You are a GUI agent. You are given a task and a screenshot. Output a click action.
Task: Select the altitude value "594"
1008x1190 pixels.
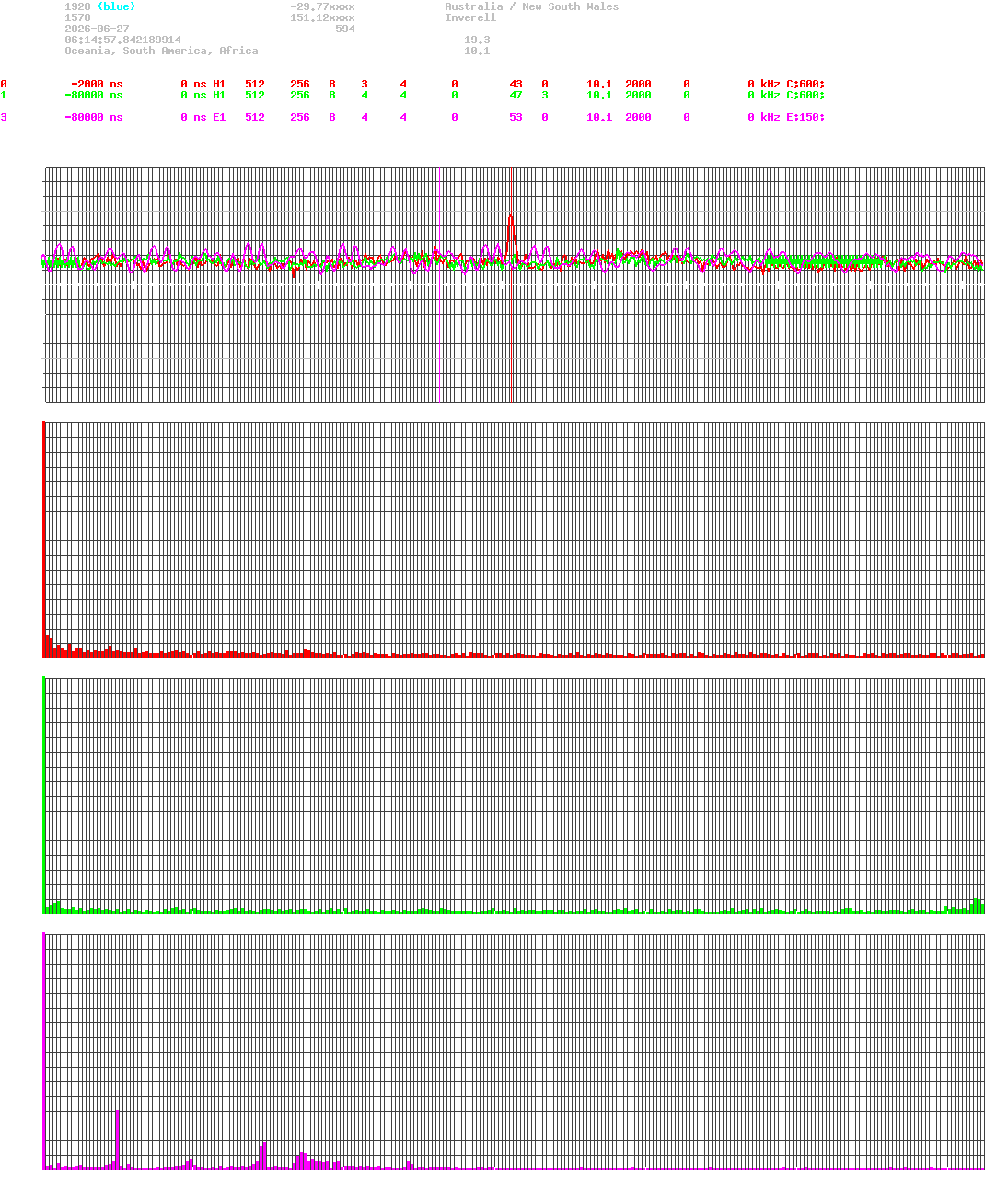[x=345, y=29]
